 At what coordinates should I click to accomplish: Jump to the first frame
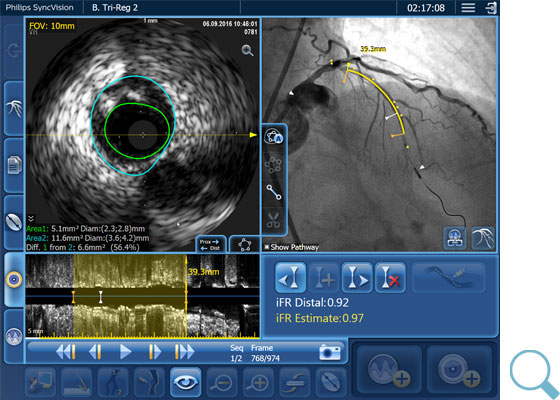click(x=66, y=352)
